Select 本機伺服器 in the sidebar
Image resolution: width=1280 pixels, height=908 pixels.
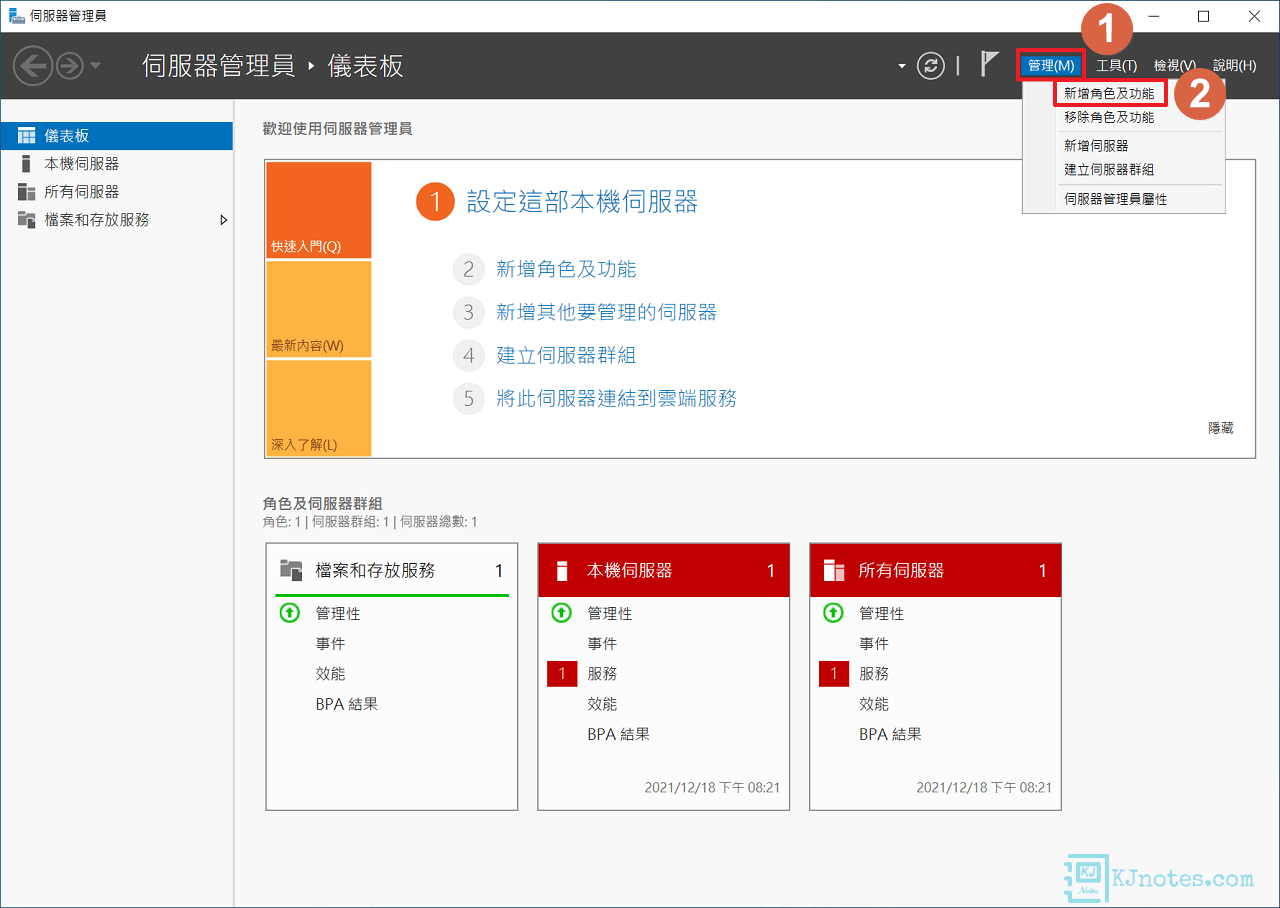116,164
